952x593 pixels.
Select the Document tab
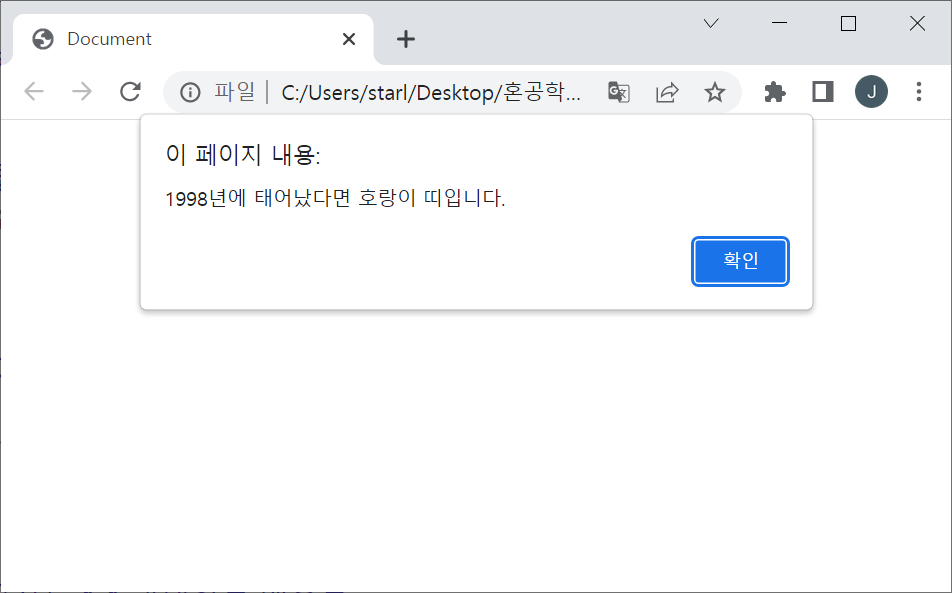click(x=193, y=39)
